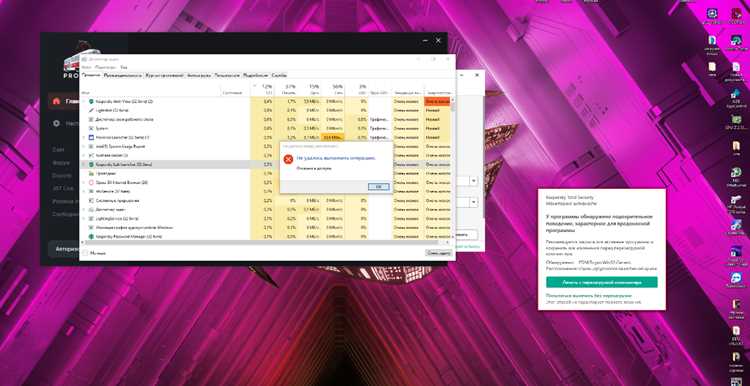Switch to the Подробности tab
Viewport: 750px width, 386px height.
pos(255,75)
